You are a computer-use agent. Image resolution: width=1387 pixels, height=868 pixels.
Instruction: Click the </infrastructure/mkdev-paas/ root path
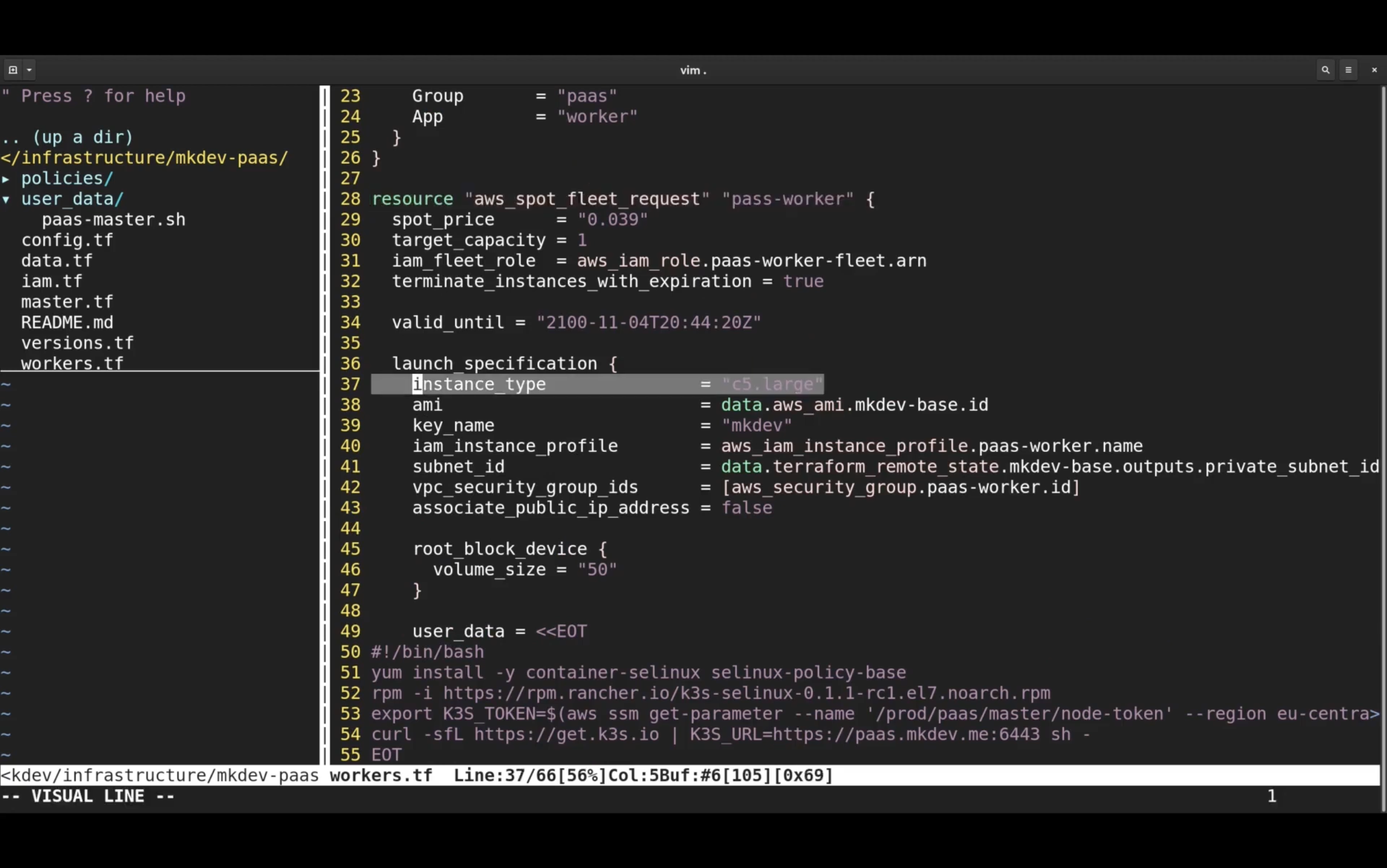[x=145, y=158]
